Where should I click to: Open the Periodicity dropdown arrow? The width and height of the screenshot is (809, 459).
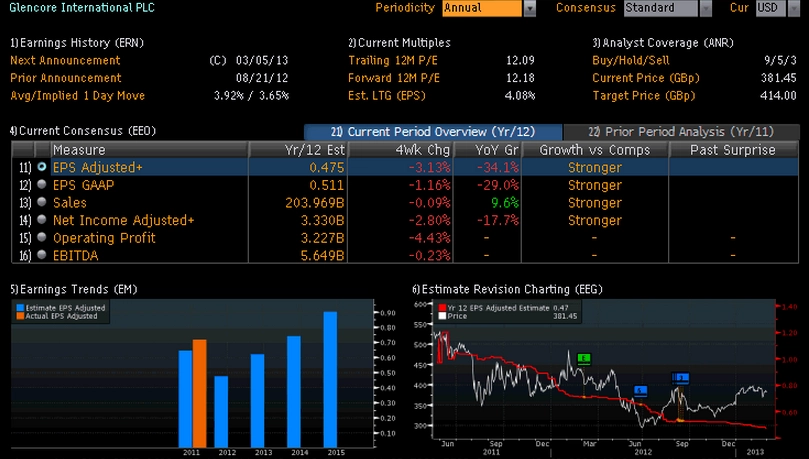click(530, 8)
